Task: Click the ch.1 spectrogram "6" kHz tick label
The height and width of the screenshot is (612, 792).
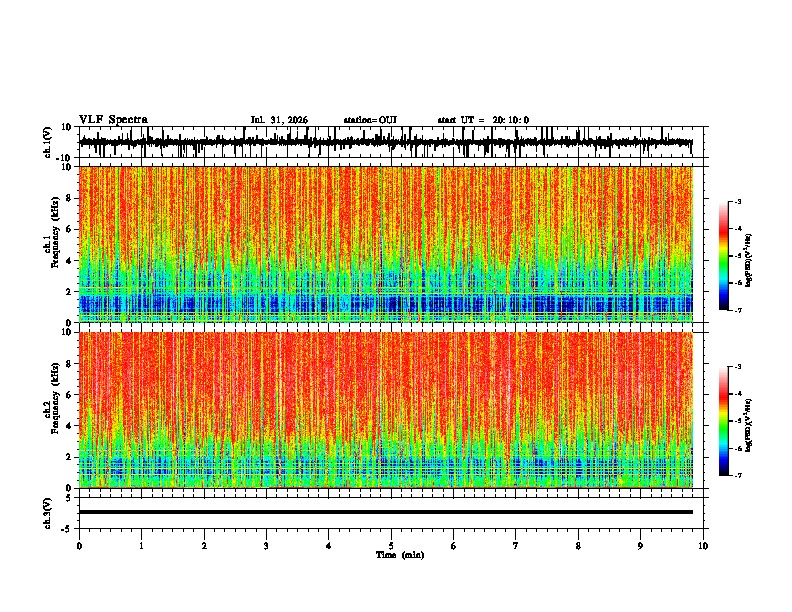Action: point(70,229)
